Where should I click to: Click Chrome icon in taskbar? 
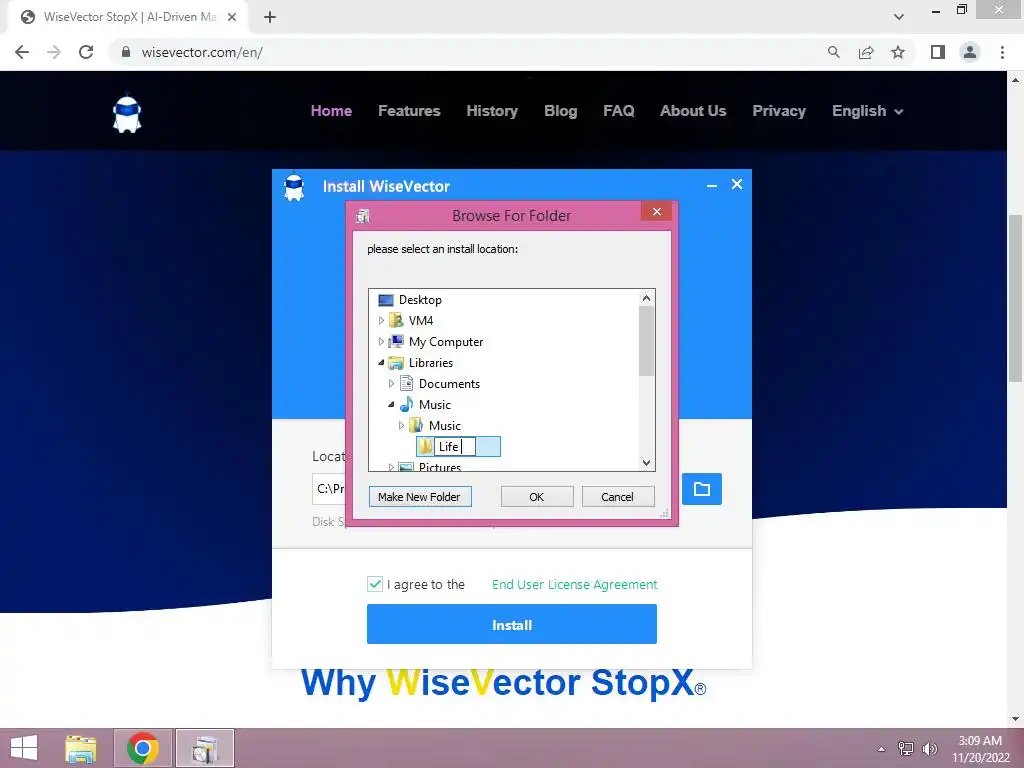click(x=143, y=748)
